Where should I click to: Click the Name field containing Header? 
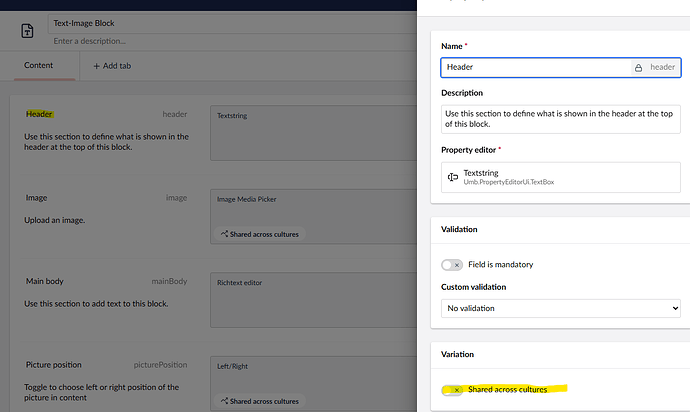point(535,67)
